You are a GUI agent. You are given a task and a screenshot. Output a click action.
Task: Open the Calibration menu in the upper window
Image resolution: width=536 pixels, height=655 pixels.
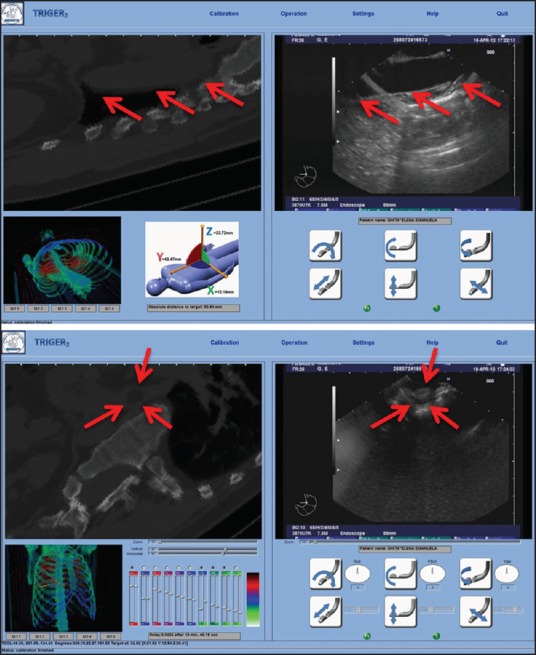click(x=224, y=13)
